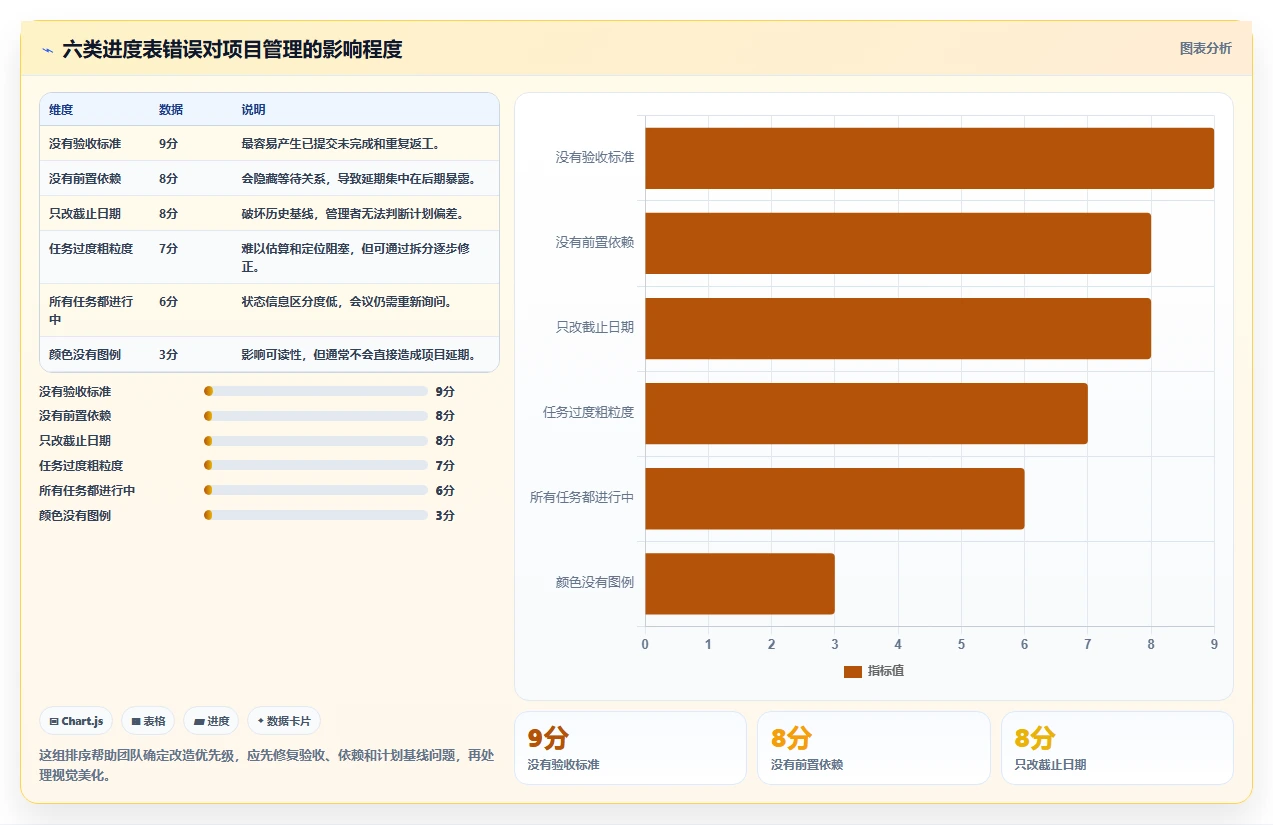Select the 数据卡片 tag chip
1273x825 pixels.
coord(284,721)
